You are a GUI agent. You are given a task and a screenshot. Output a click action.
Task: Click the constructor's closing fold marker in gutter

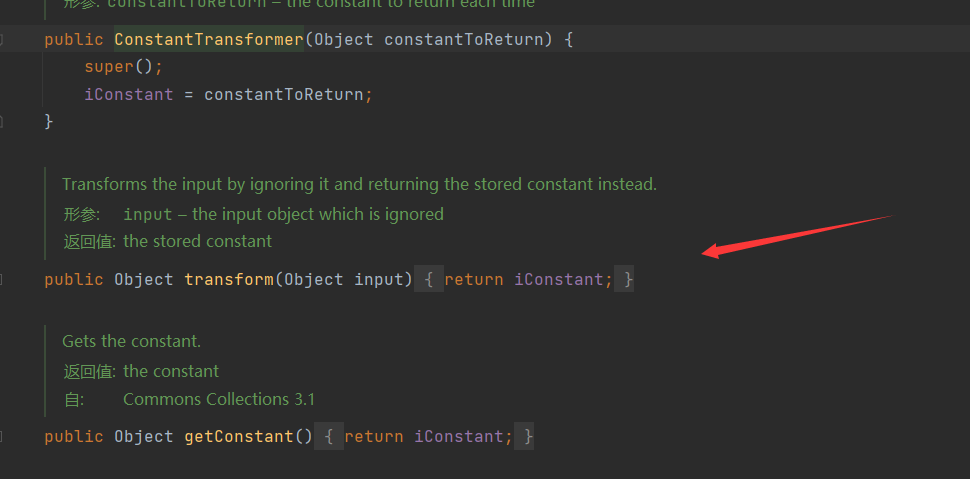tap(3, 121)
